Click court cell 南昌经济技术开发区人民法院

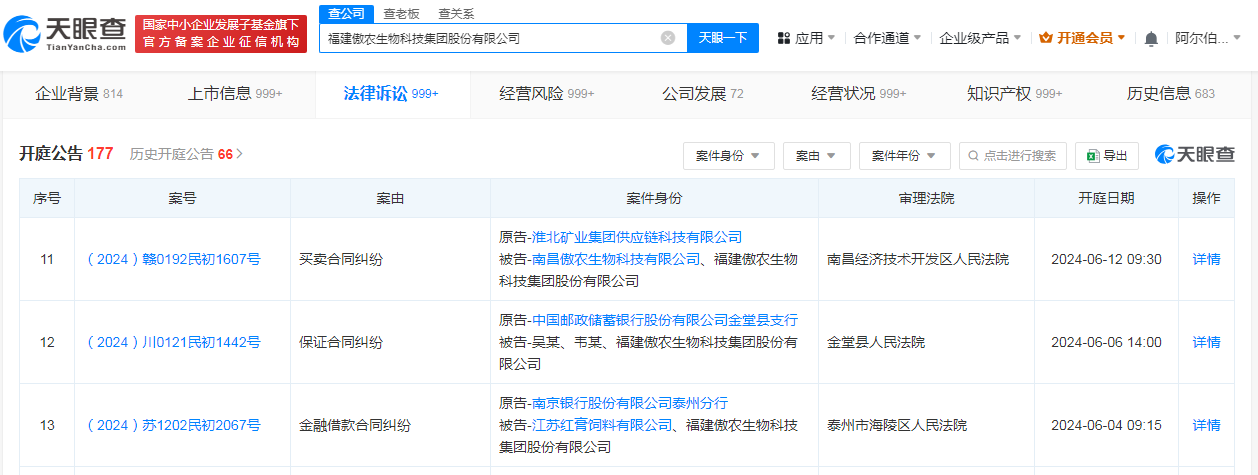(x=918, y=259)
